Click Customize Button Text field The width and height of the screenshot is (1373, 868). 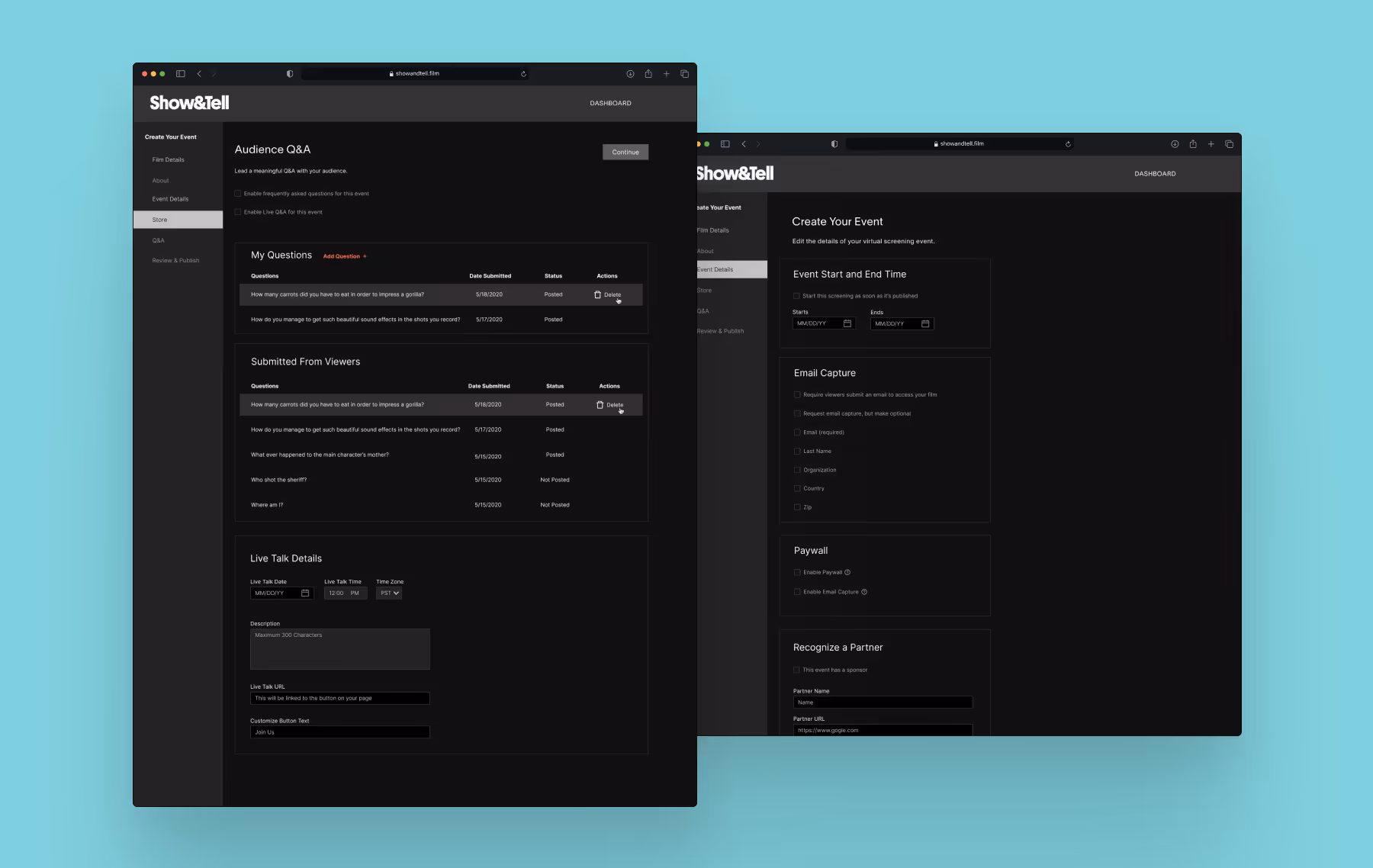[339, 732]
